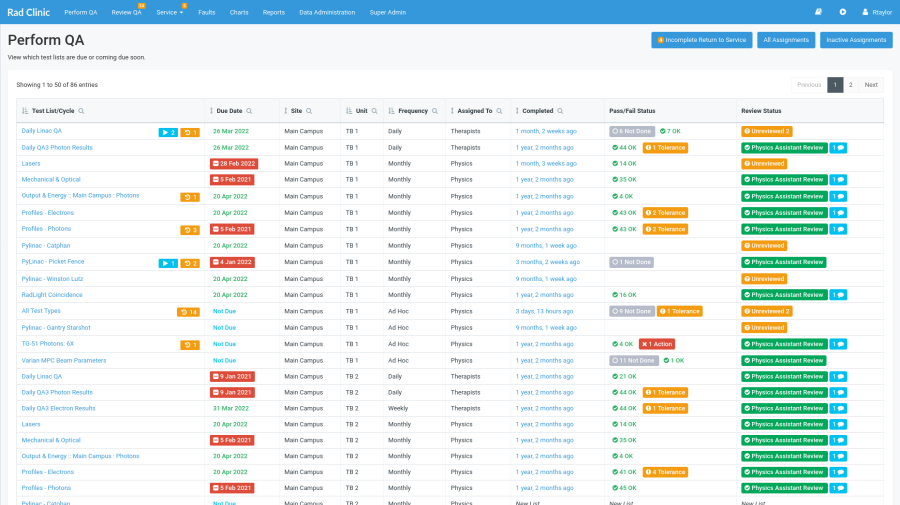
Task: Click the Next pagination button
Action: pyautogui.click(x=871, y=85)
